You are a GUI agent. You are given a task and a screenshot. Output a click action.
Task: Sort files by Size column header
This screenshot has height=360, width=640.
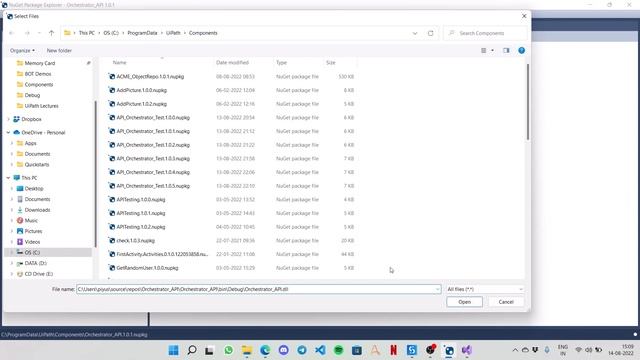(331, 62)
